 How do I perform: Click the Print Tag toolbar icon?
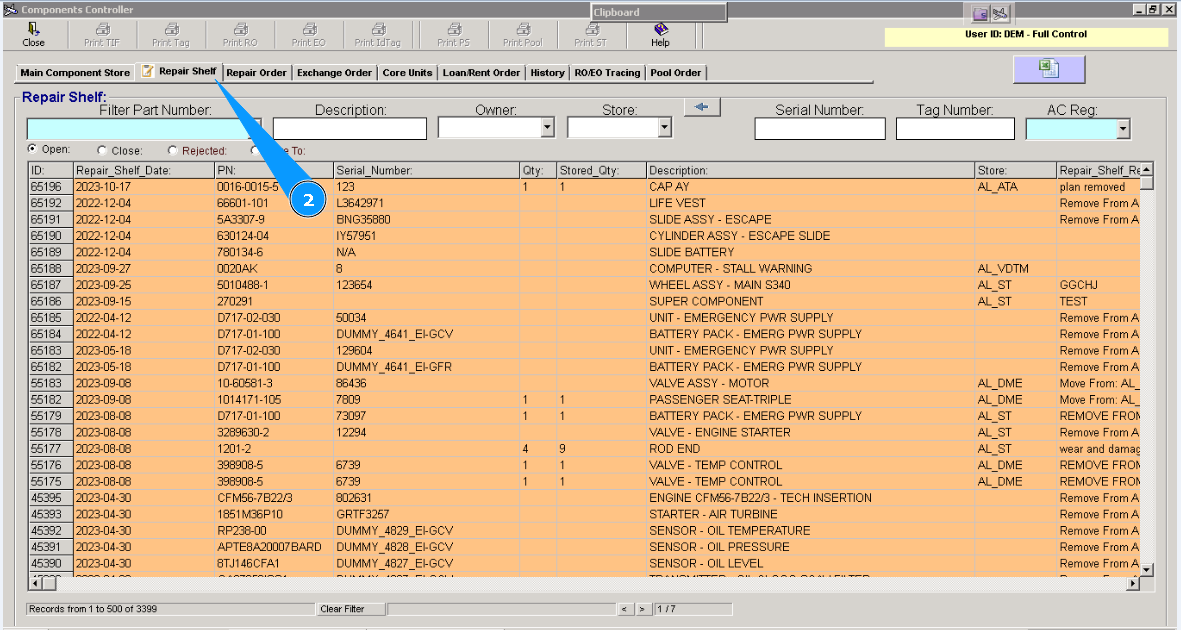coord(170,35)
